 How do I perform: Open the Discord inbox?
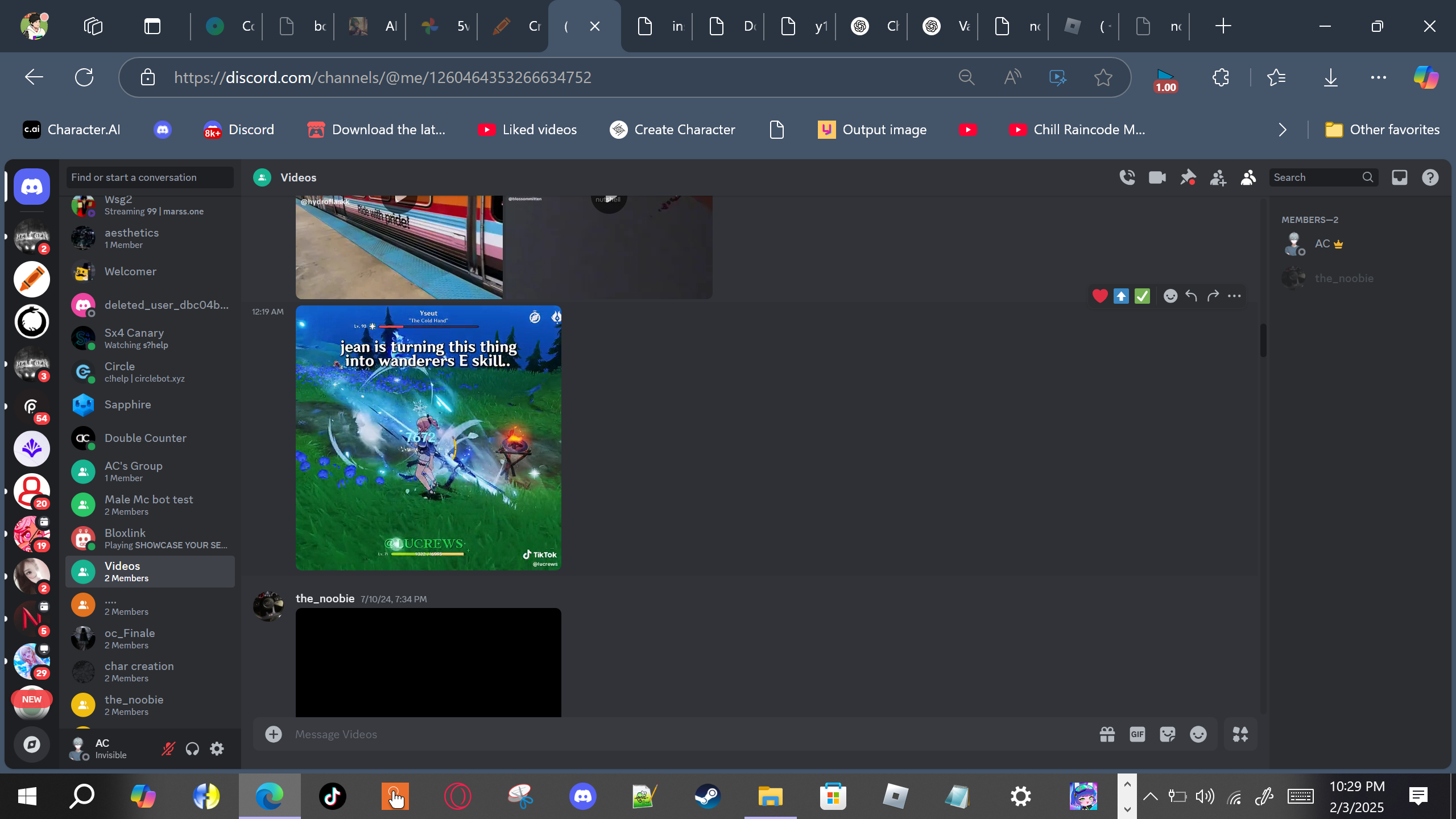pos(1400,177)
